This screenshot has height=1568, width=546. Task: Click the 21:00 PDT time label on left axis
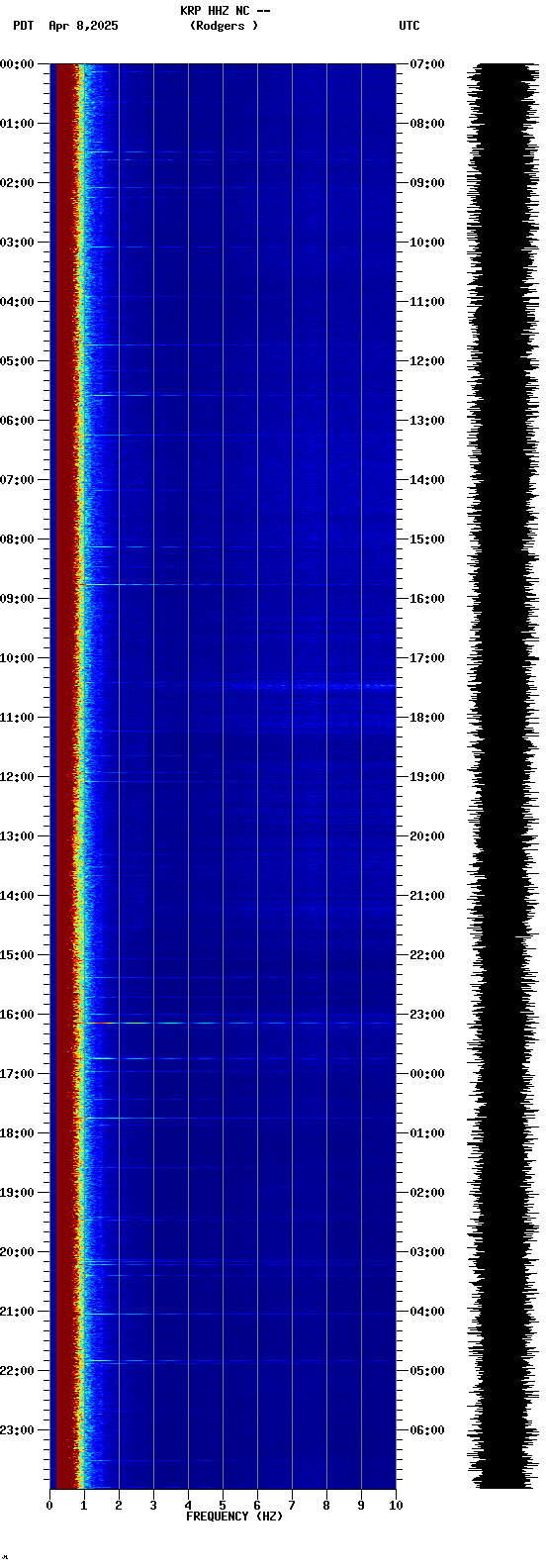tap(18, 1312)
